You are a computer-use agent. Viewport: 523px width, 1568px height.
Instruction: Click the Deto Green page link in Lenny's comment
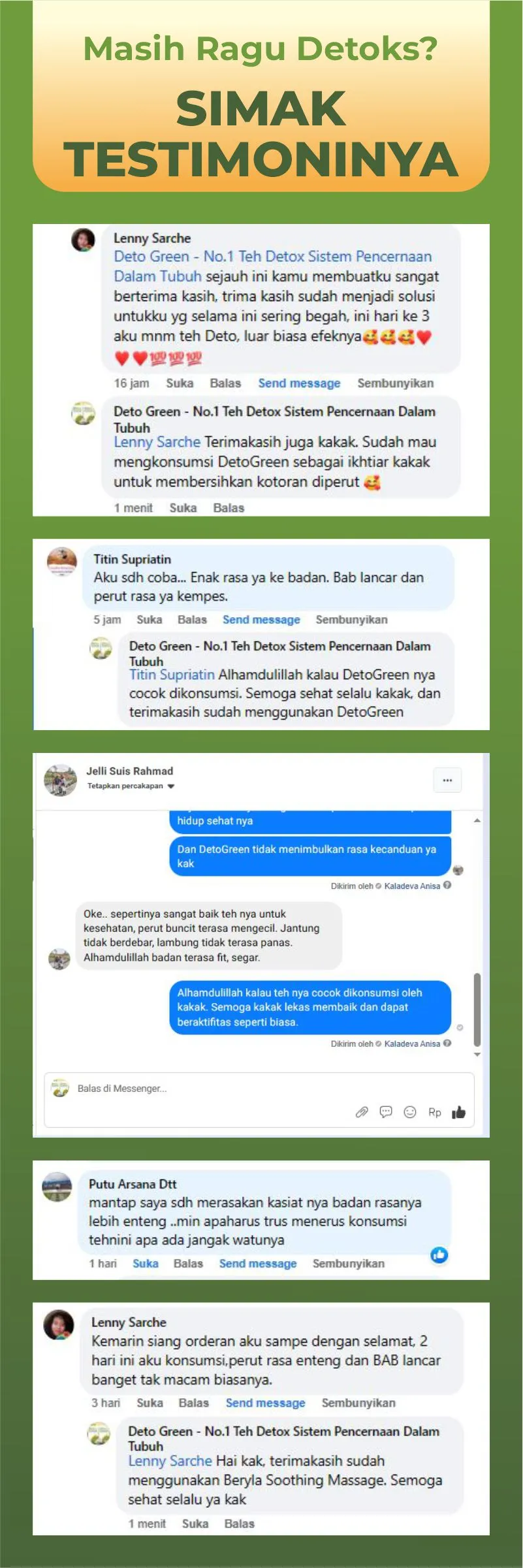coord(273,266)
